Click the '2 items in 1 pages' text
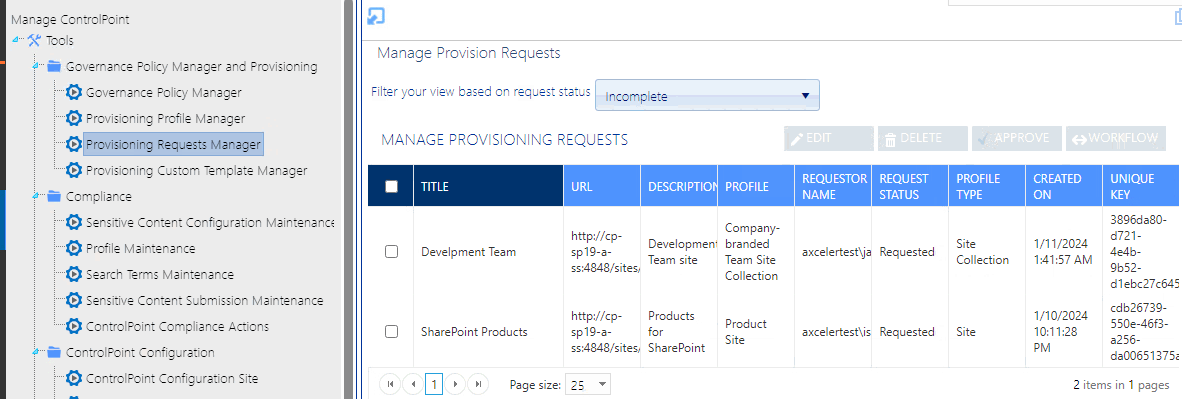Image resolution: width=1182 pixels, height=399 pixels. tap(1123, 385)
